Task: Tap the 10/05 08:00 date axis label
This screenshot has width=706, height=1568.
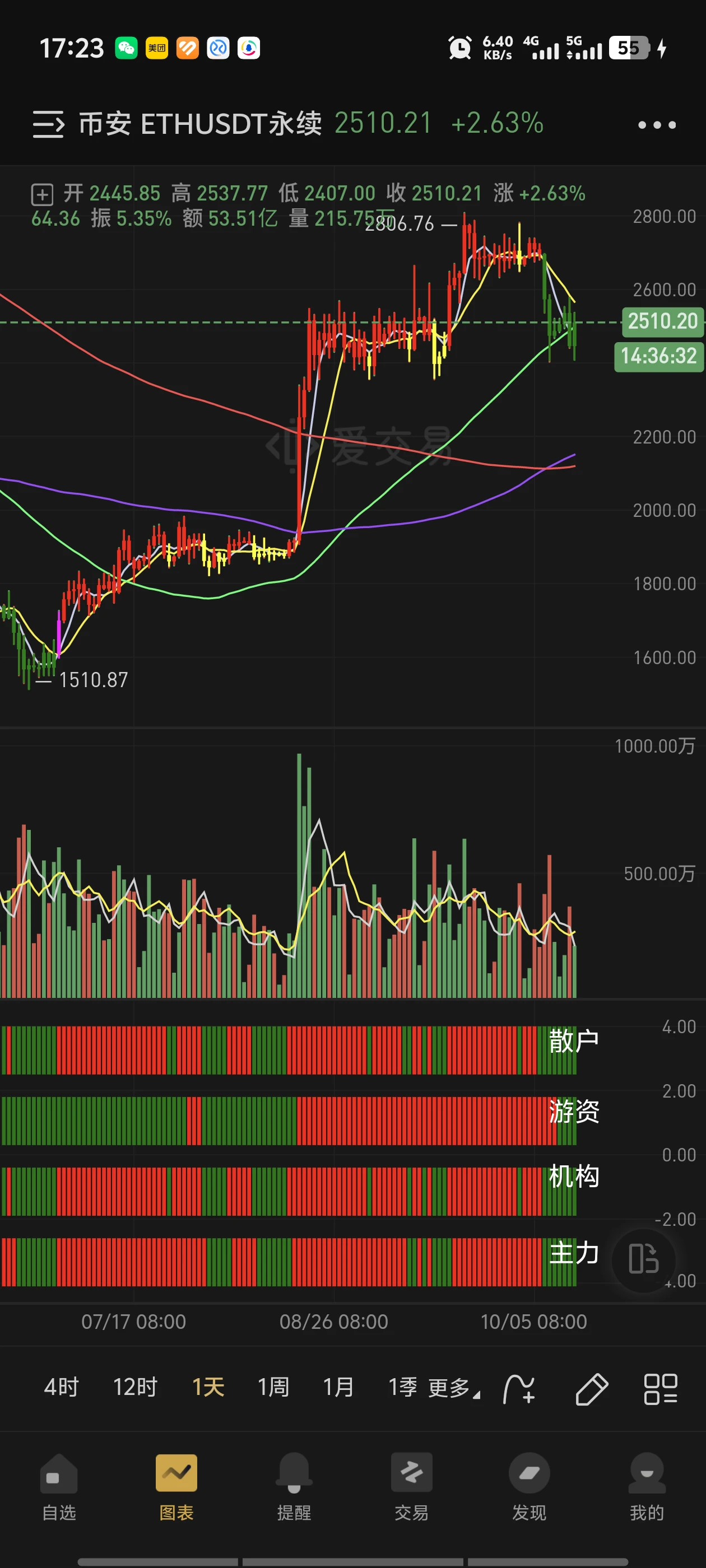Action: click(534, 1322)
